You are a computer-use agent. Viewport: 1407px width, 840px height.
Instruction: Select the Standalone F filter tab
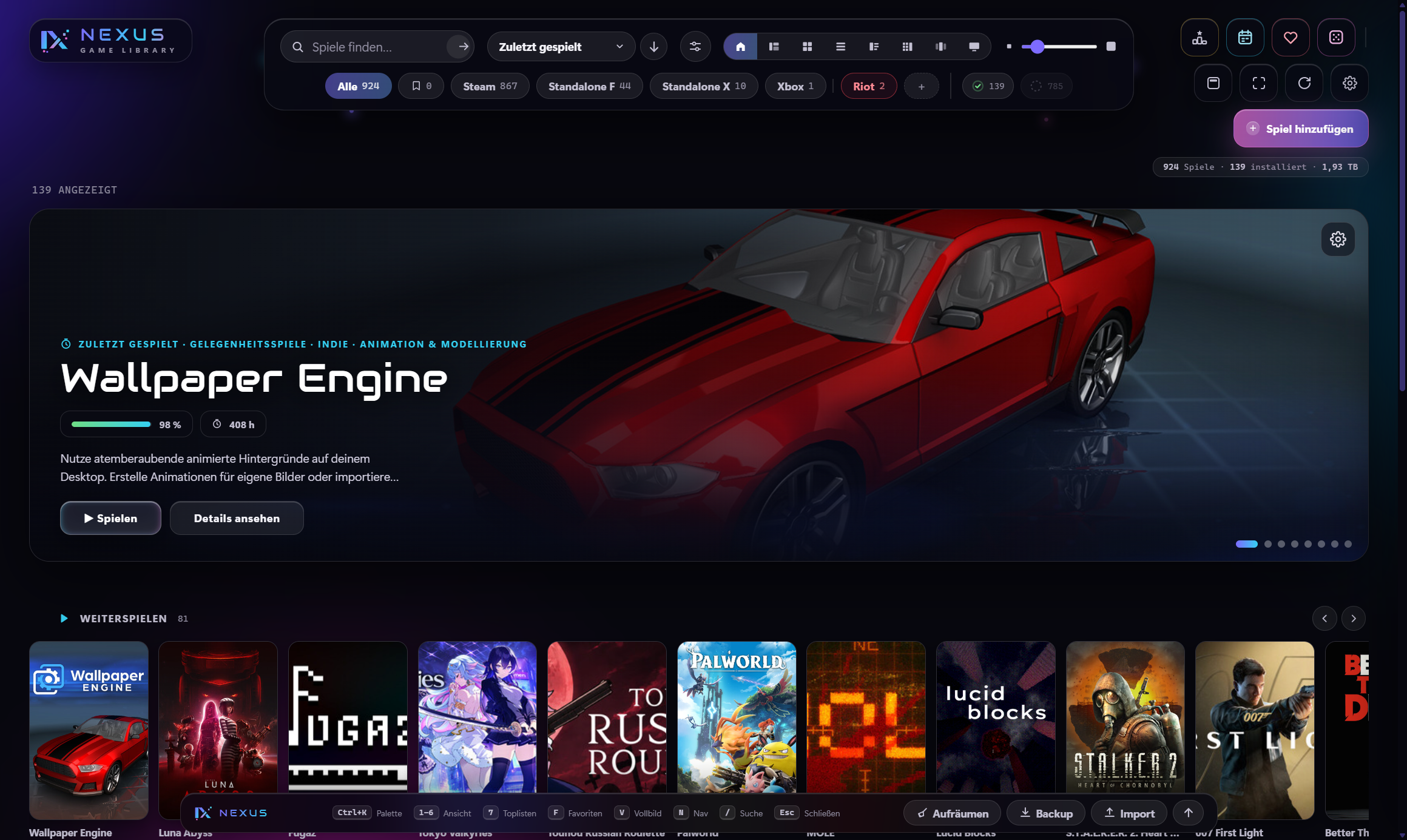(x=589, y=86)
